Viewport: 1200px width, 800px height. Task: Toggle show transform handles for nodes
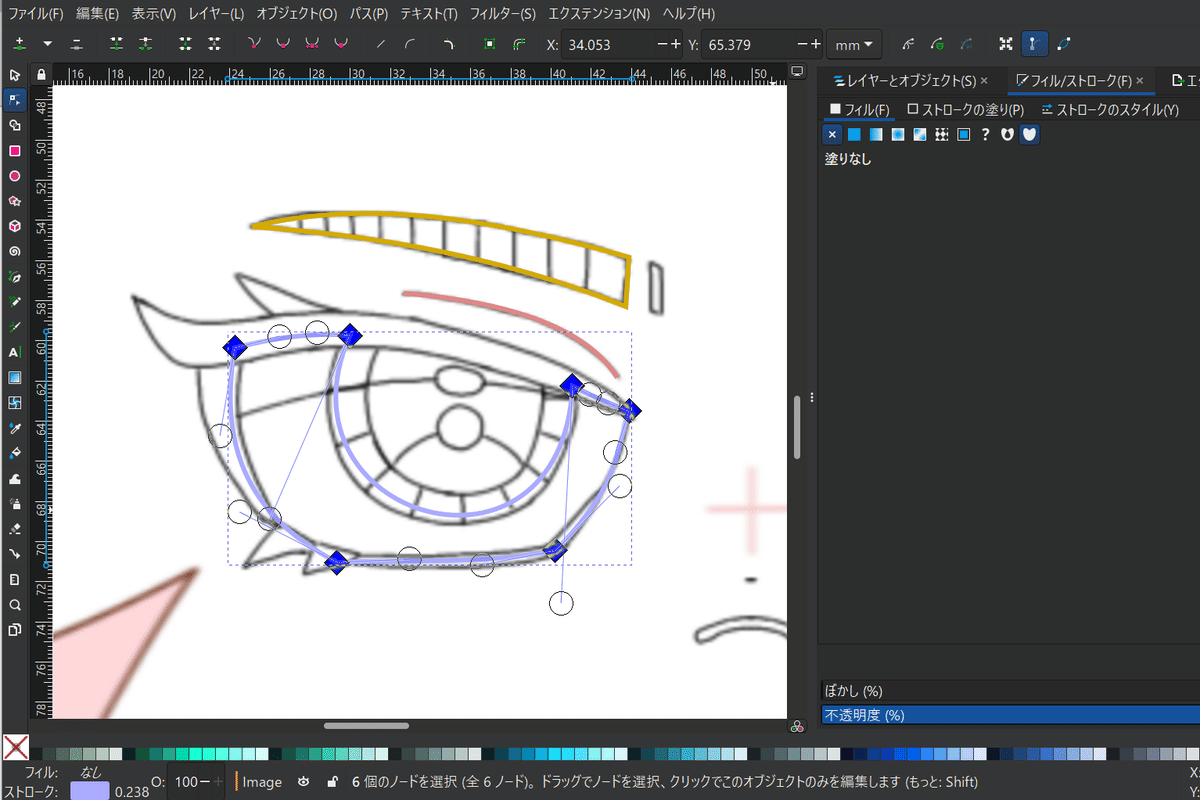[1006, 44]
